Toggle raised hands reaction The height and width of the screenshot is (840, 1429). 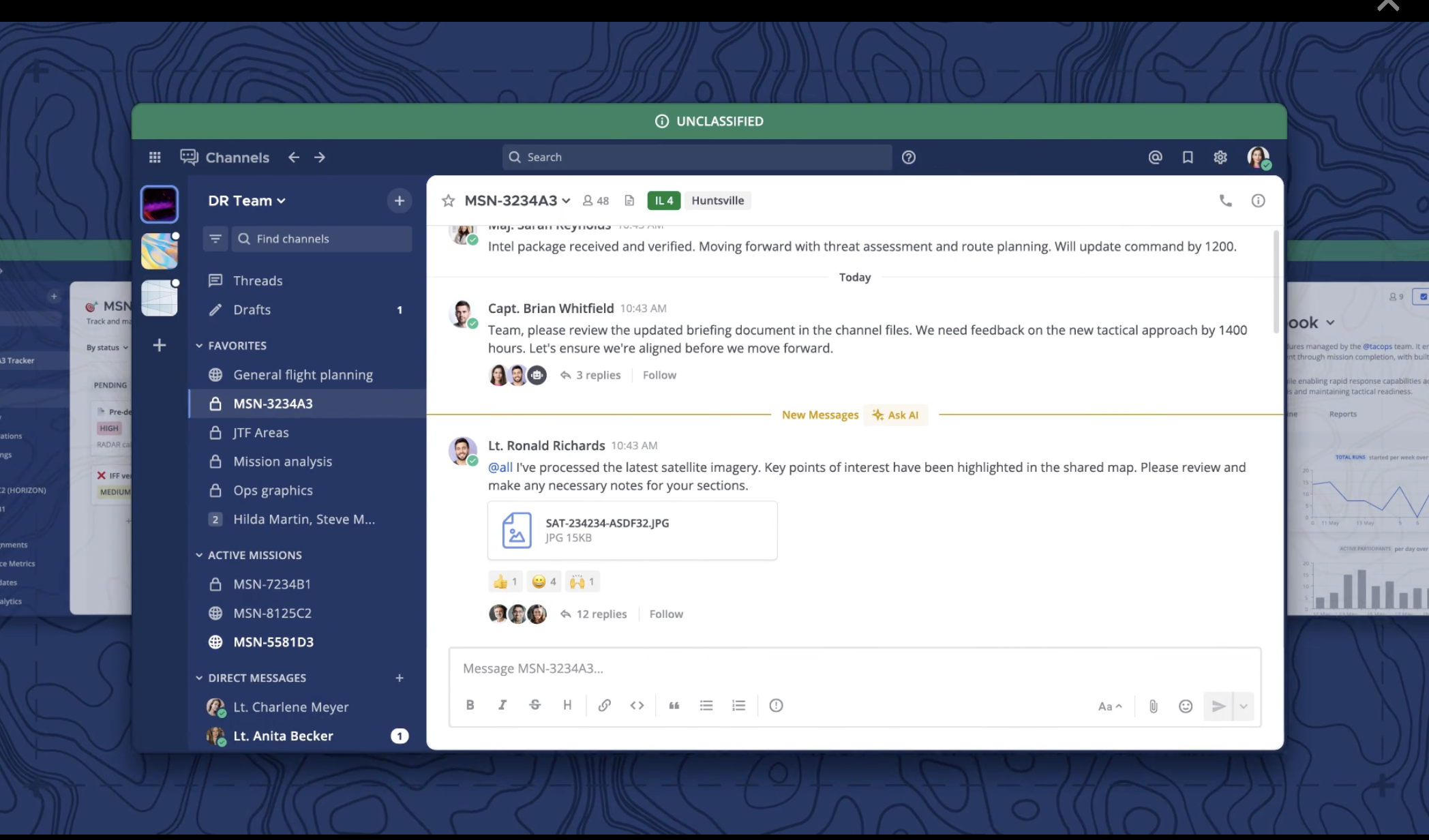click(583, 582)
